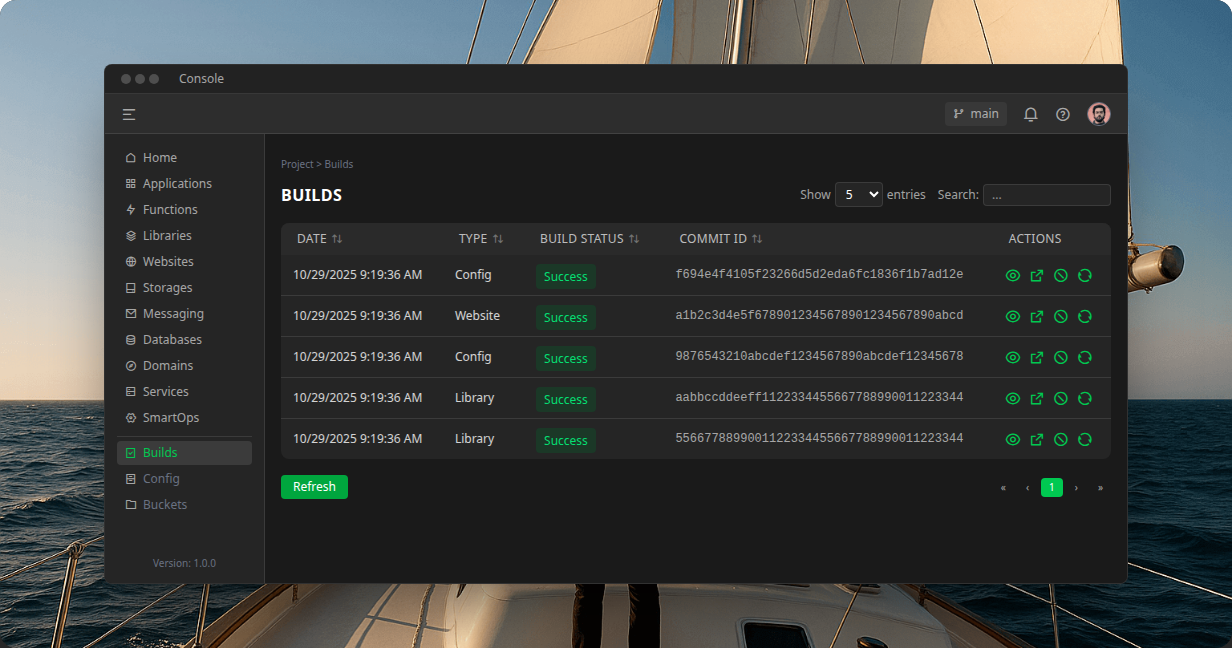Select page 1 in pagination
This screenshot has width=1232, height=648.
[x=1051, y=487]
